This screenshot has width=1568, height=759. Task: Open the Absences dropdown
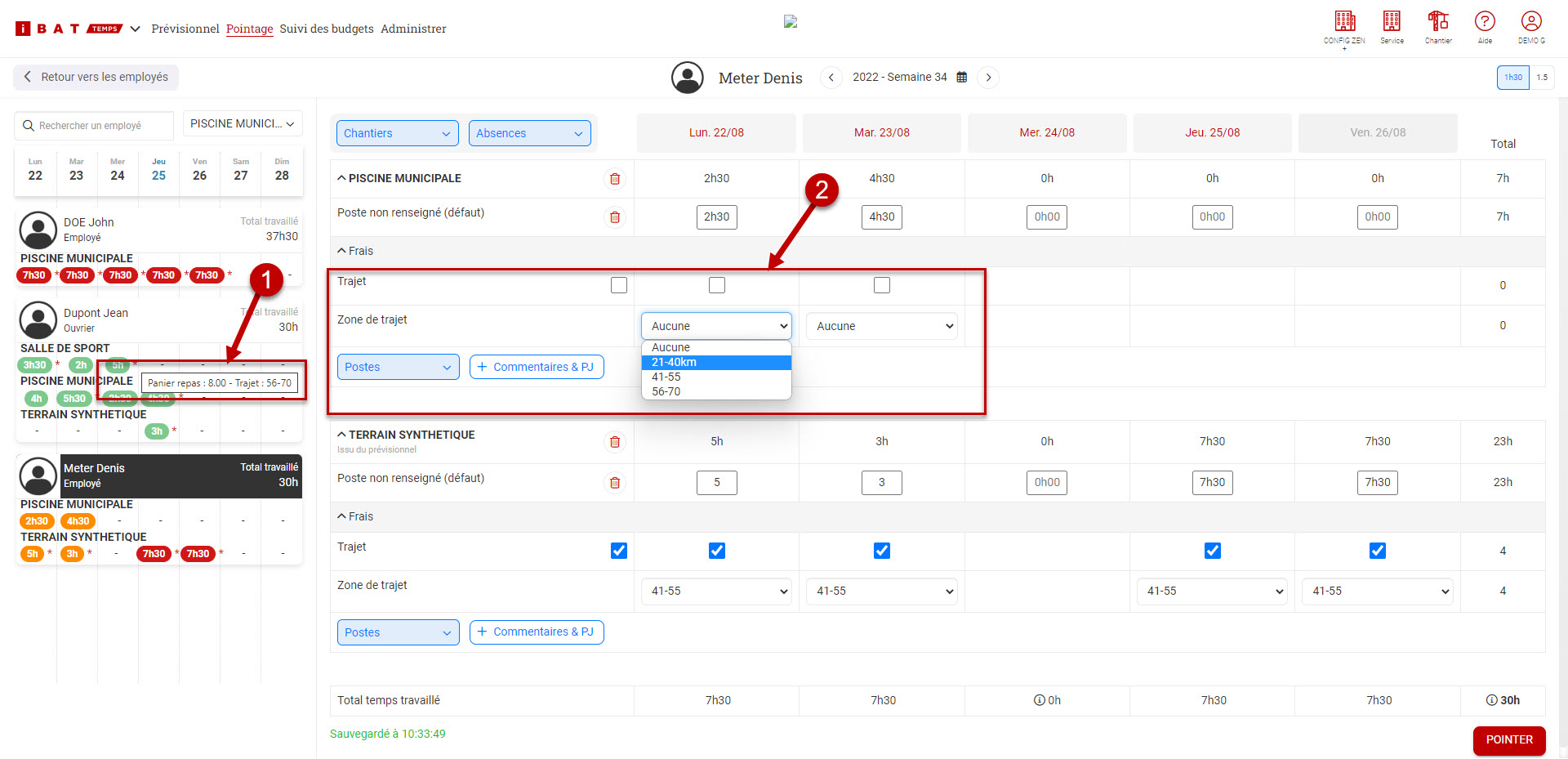tap(529, 133)
